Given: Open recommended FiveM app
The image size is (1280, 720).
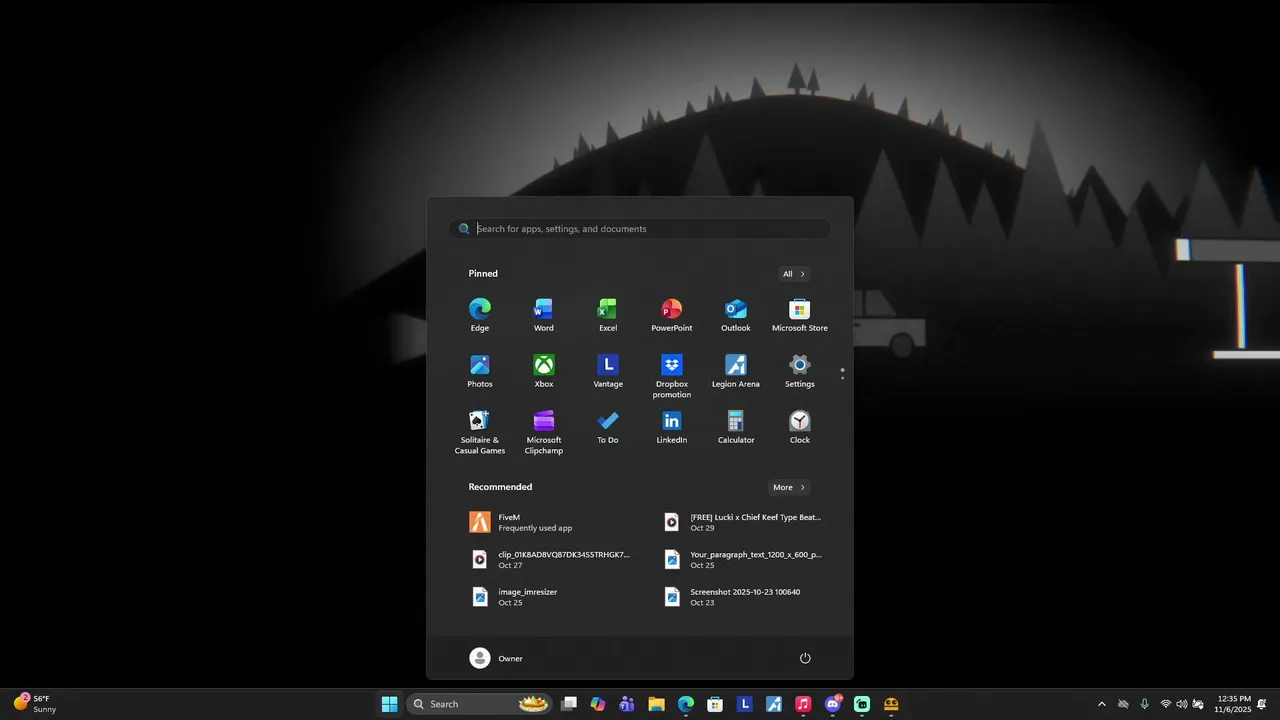Looking at the screenshot, I should [x=544, y=522].
